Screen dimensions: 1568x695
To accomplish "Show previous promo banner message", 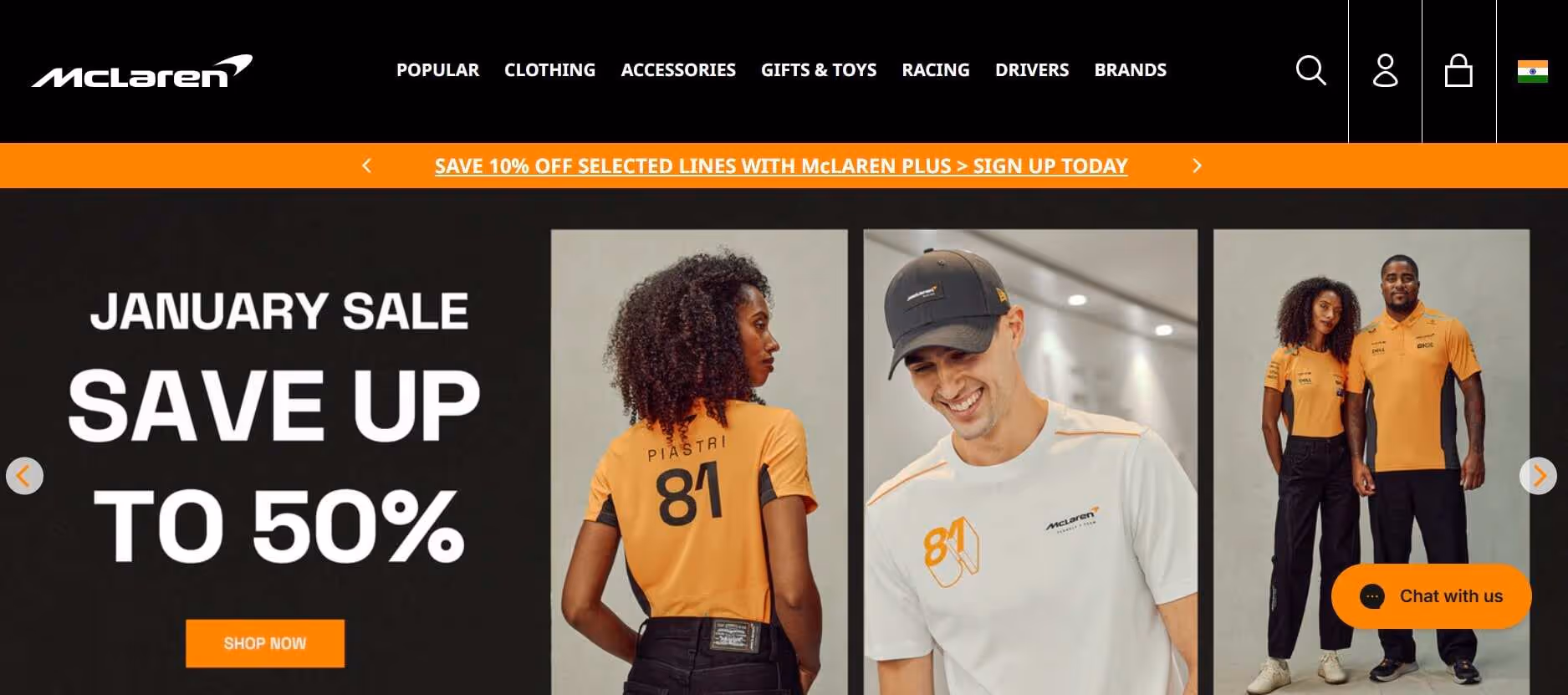I will coord(366,166).
